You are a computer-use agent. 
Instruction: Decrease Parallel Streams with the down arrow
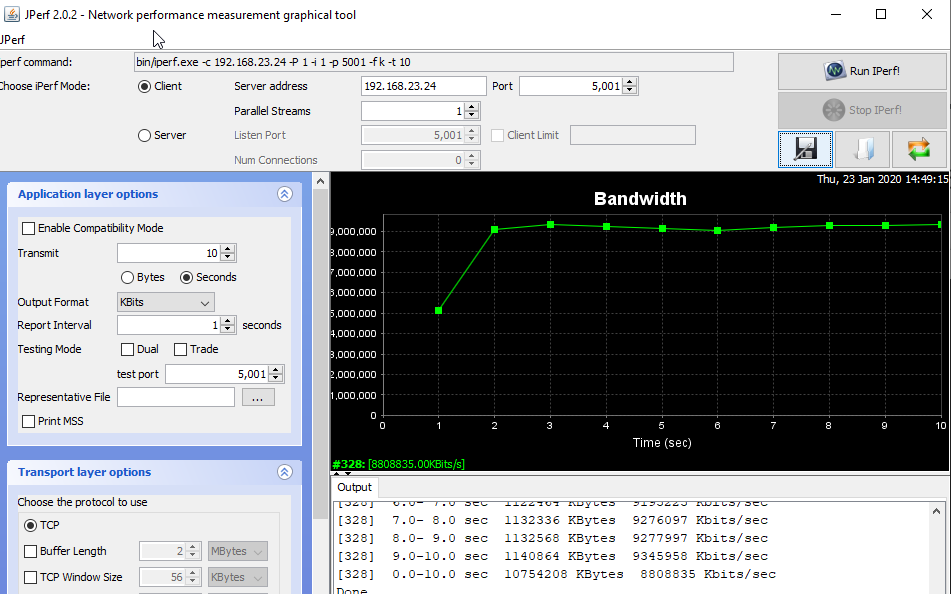coord(472,115)
